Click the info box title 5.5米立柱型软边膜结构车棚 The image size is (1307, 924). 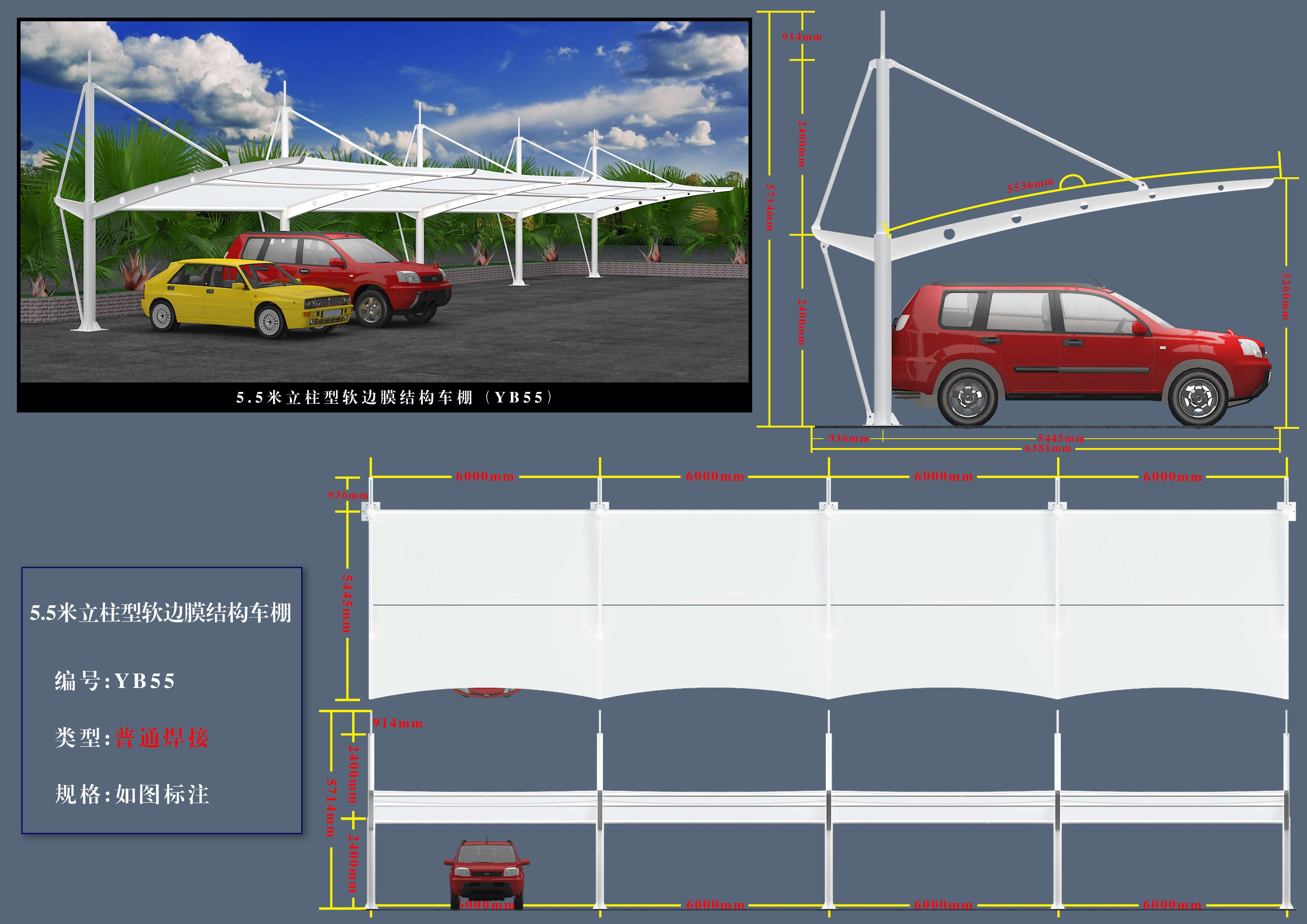[160, 613]
